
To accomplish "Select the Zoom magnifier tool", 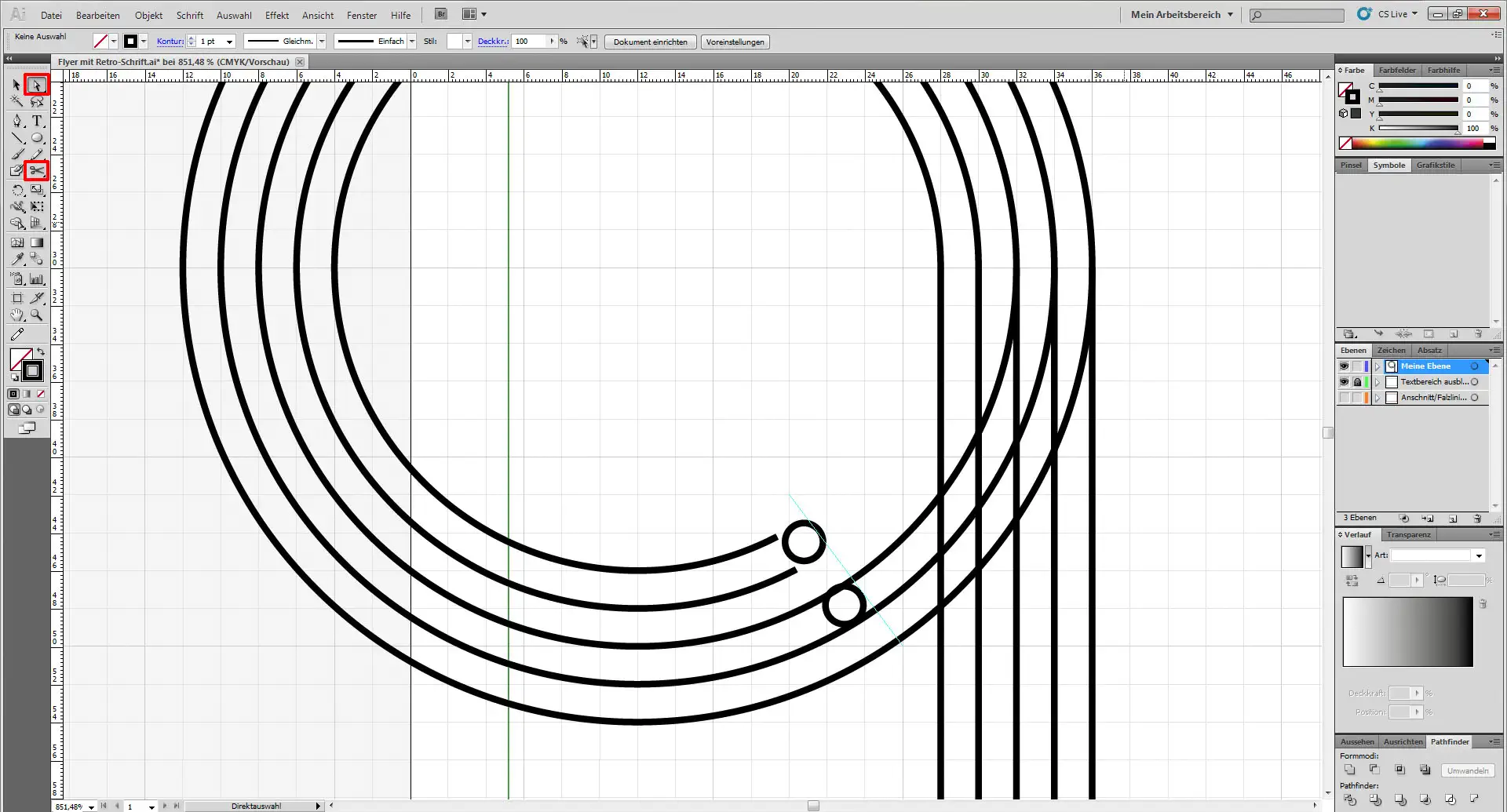I will [37, 315].
